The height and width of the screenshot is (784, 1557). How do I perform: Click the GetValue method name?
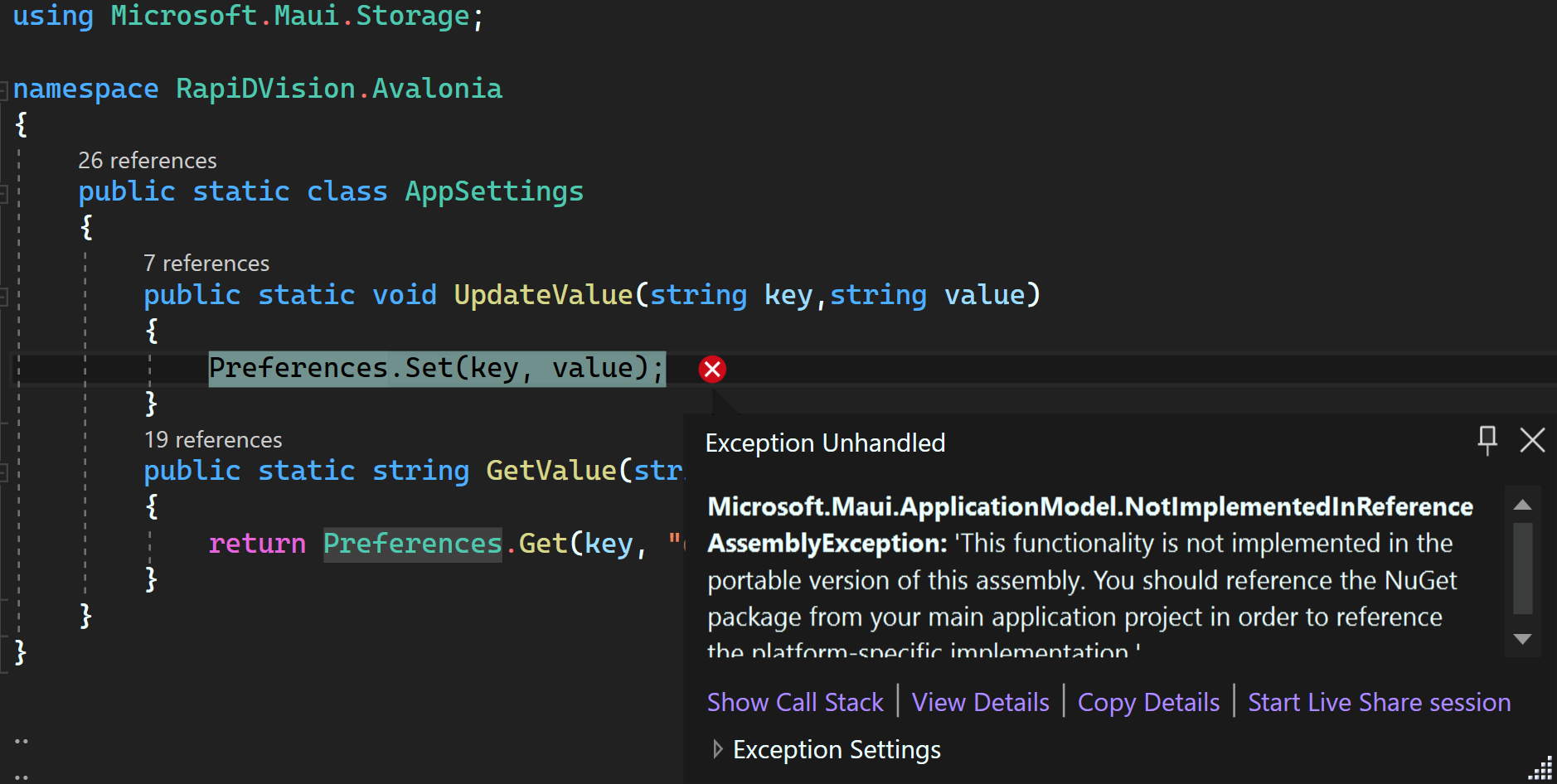point(551,471)
